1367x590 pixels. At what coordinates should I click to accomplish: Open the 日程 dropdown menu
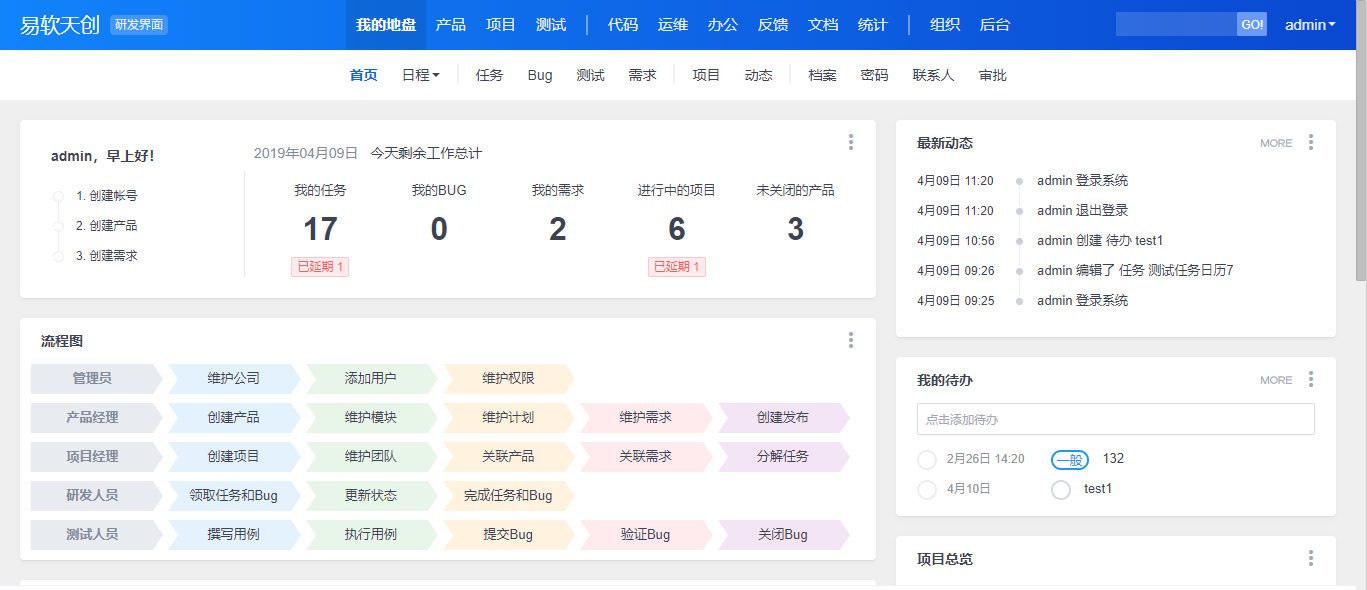click(420, 75)
